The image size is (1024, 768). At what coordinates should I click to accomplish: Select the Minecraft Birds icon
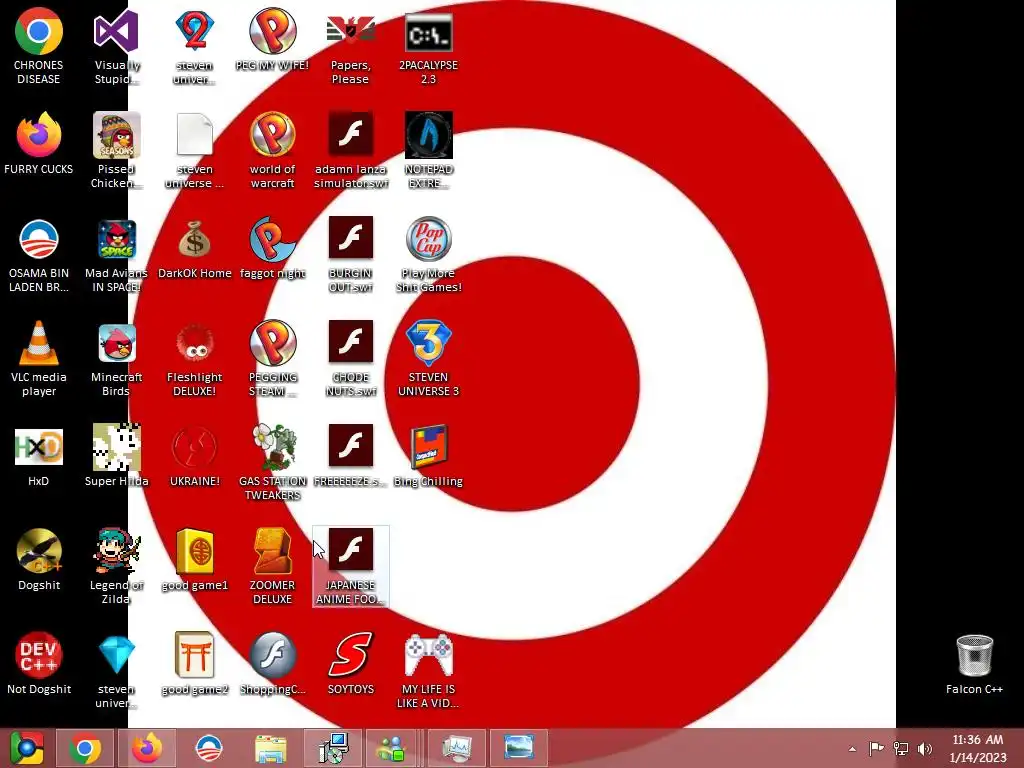(116, 359)
